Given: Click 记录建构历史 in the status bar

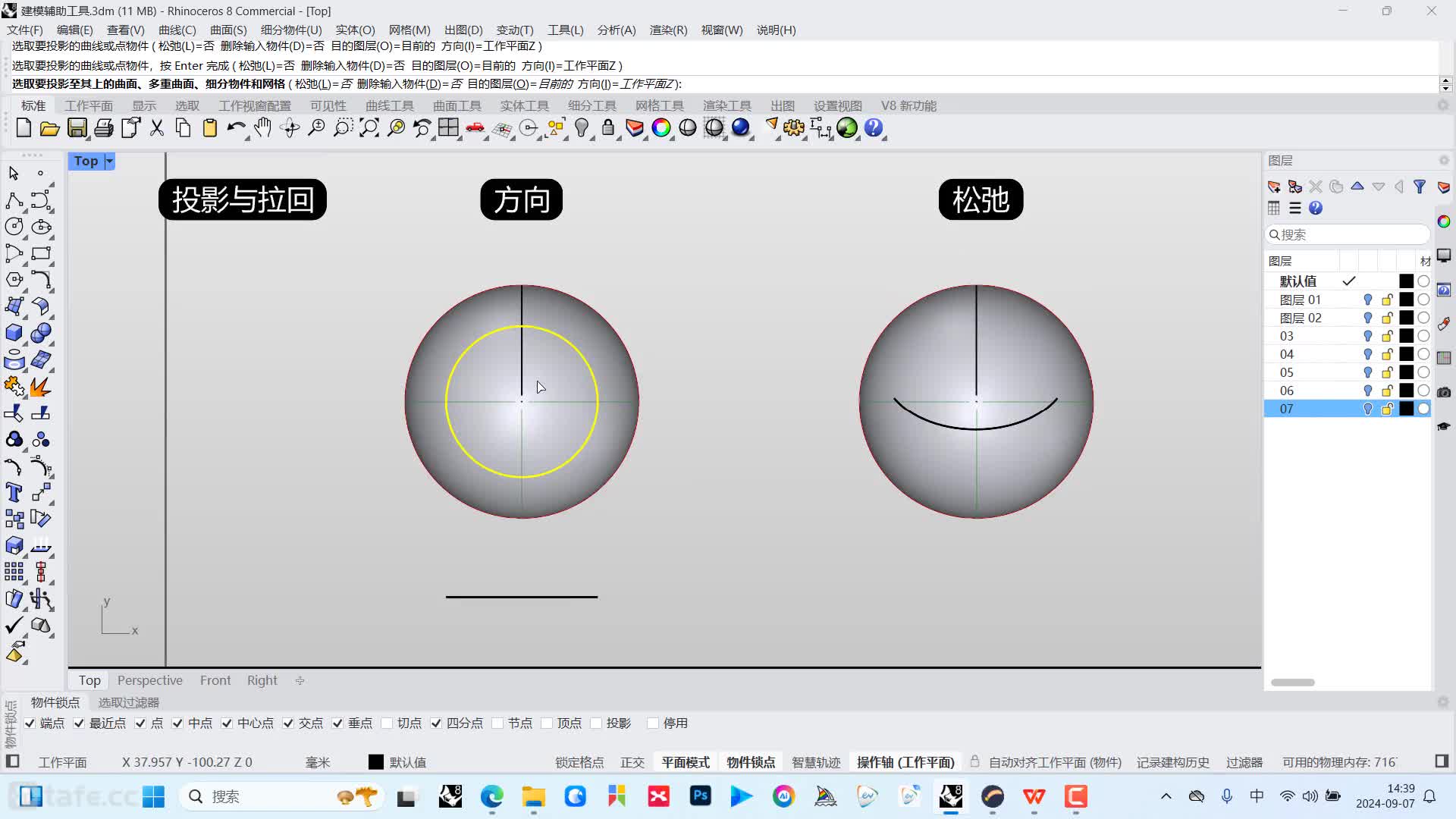Looking at the screenshot, I should [x=1173, y=762].
